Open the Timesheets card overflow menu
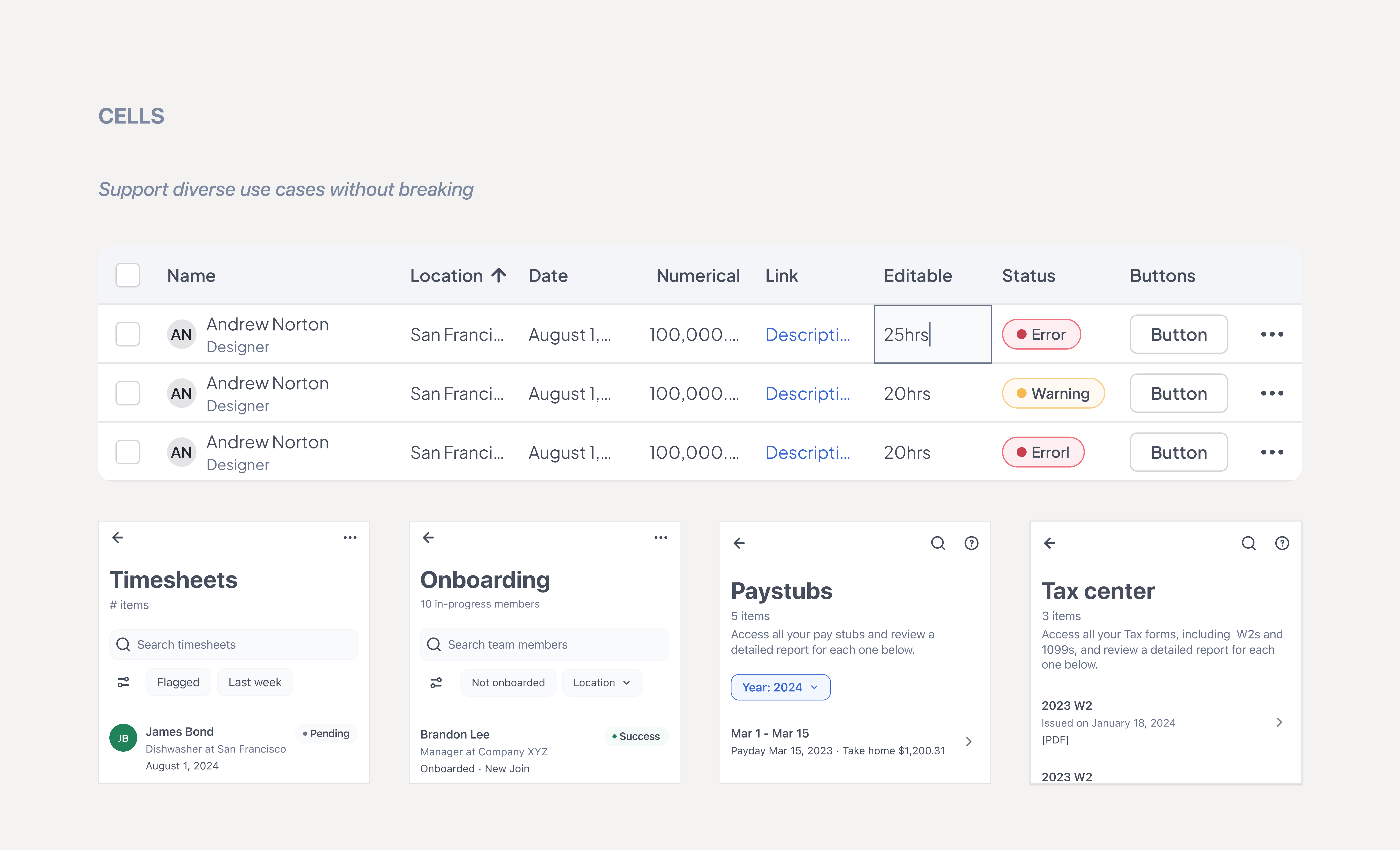The height and width of the screenshot is (850, 1400). (x=350, y=537)
